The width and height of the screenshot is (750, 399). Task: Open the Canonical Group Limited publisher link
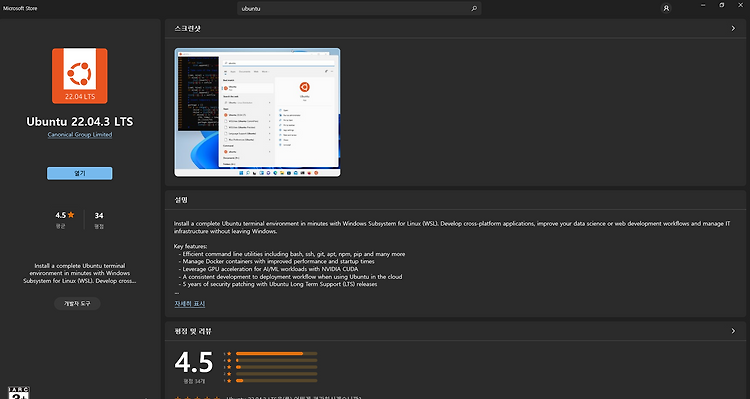click(80, 134)
